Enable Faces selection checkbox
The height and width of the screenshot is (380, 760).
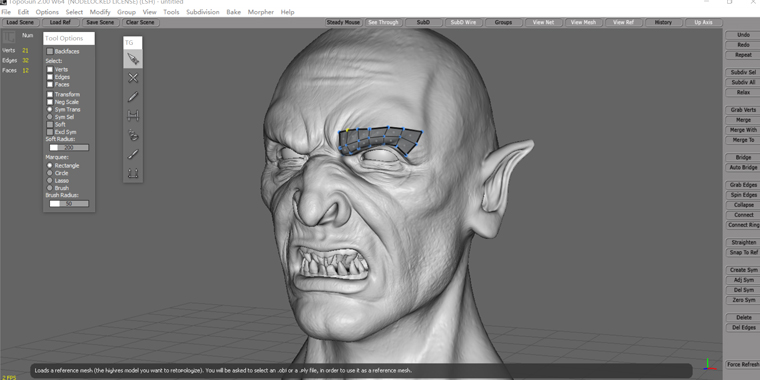tap(50, 84)
